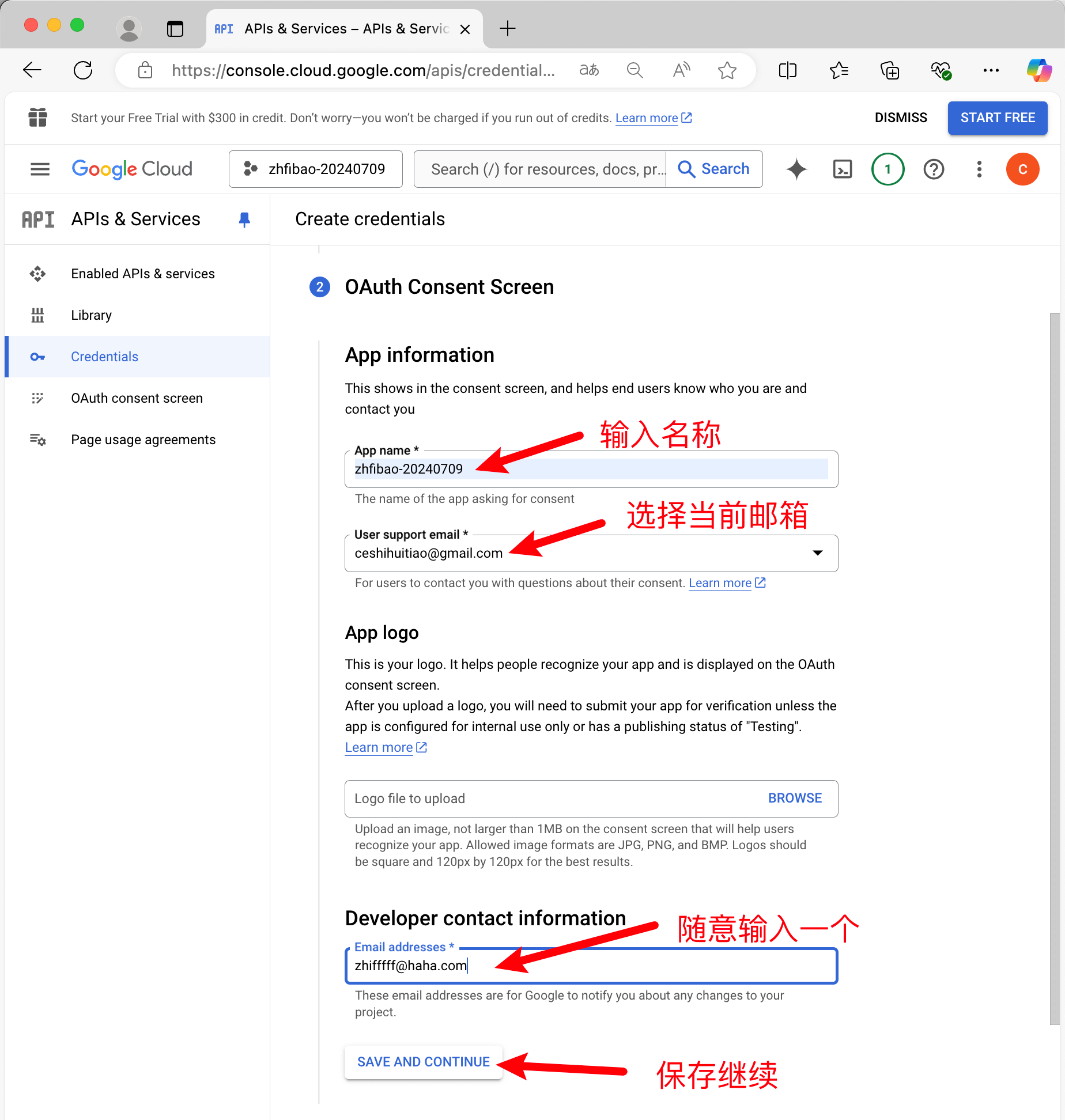This screenshot has width=1065, height=1120.
Task: Click the free trial gift icon
Action: pos(38,118)
